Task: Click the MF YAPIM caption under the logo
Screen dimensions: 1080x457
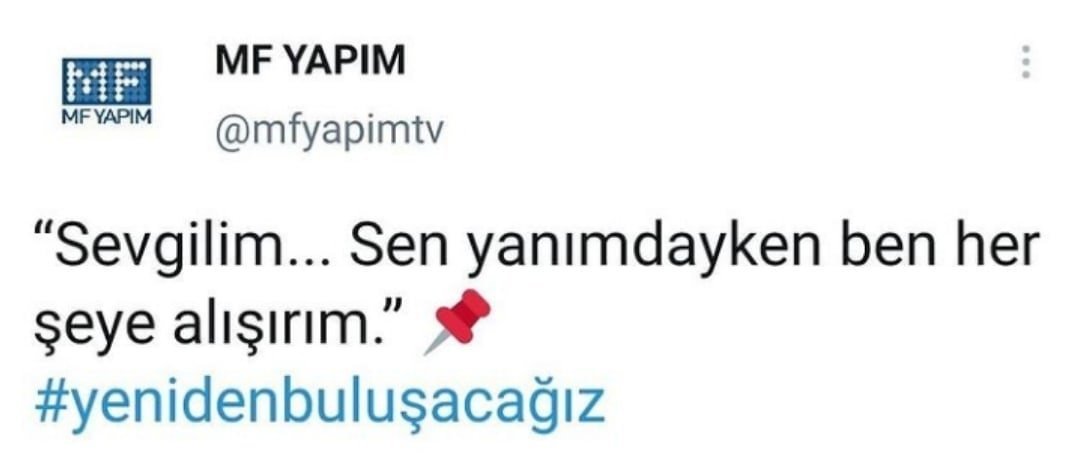Action: coord(107,116)
